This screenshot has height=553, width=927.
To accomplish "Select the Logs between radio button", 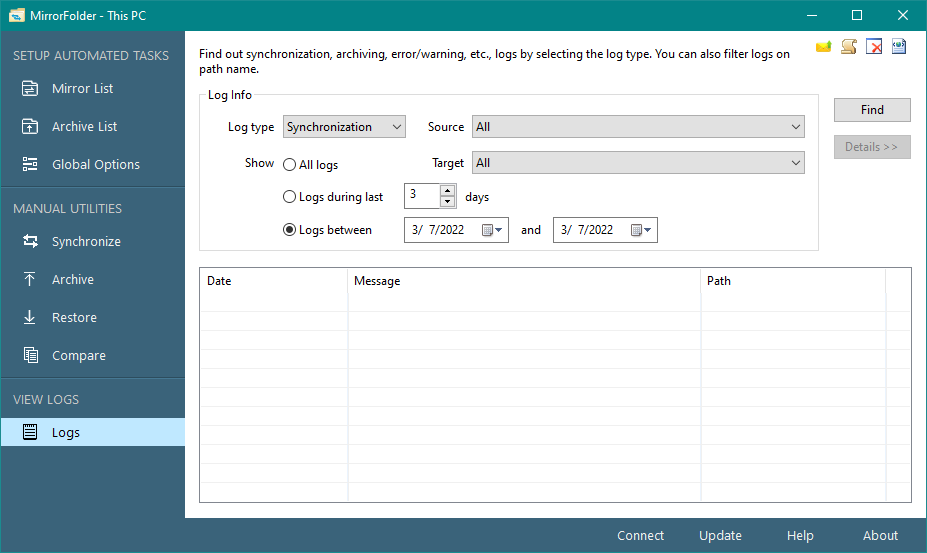I will click(x=289, y=230).
